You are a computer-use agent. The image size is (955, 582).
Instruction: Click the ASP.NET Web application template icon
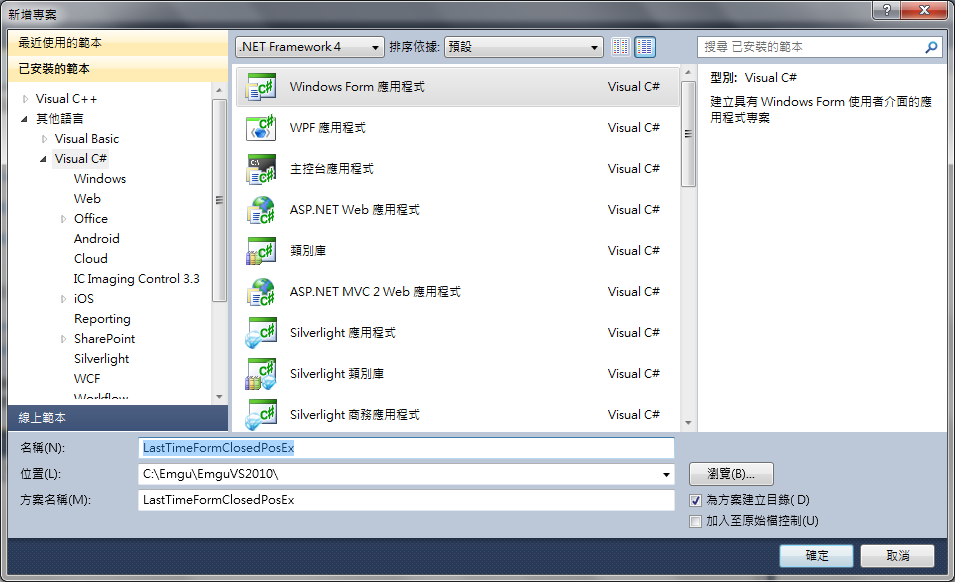click(261, 210)
